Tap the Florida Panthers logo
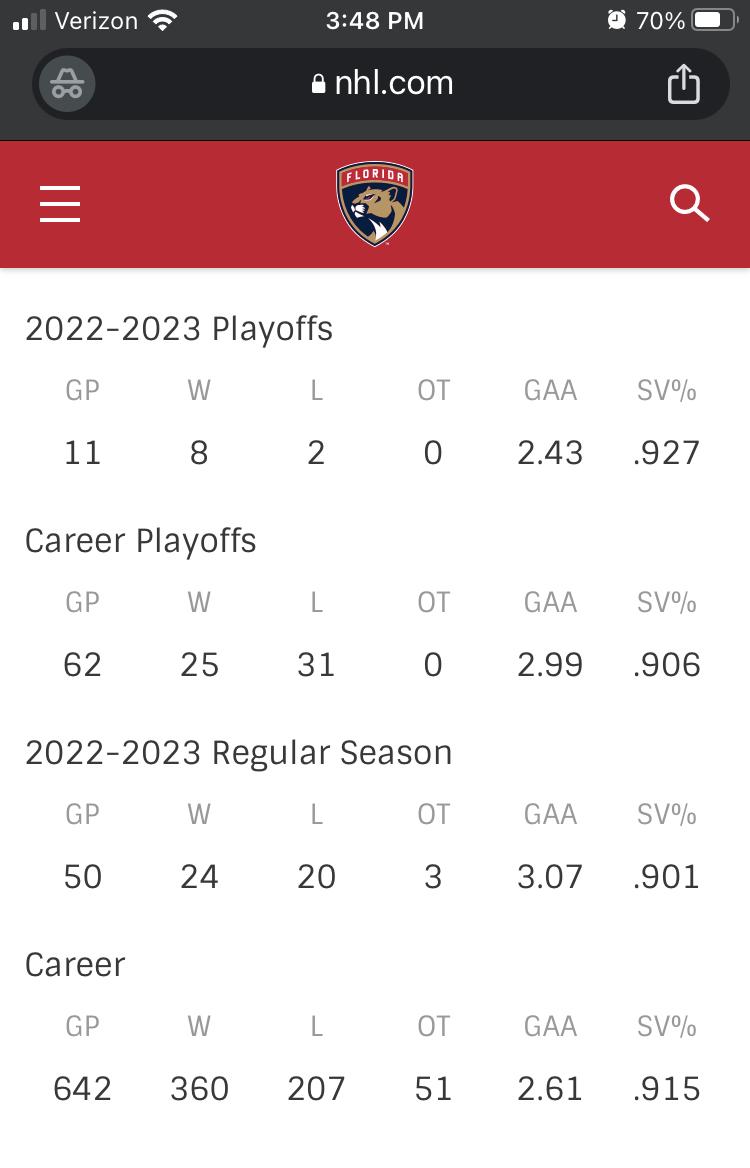 tap(375, 203)
